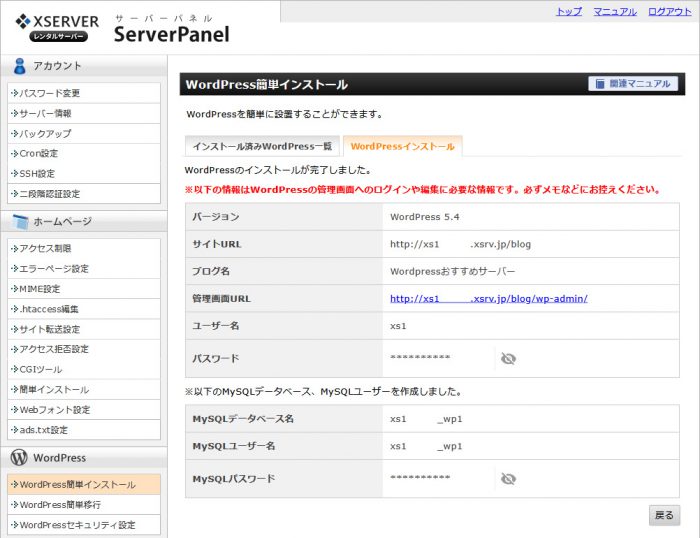Viewport: 700px width, 538px height.
Task: Open エラーページ設定 in the sidebar
Action: pyautogui.click(x=84, y=269)
